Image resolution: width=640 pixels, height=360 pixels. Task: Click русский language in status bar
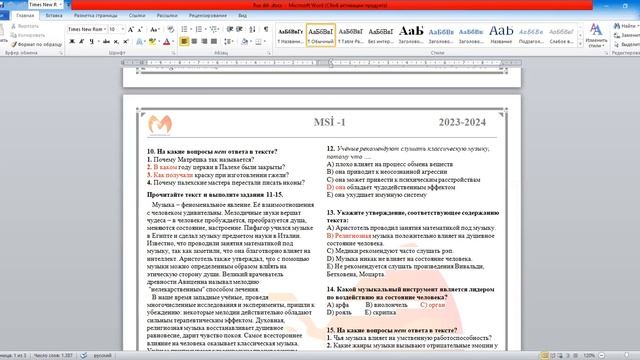pyautogui.click(x=102, y=356)
